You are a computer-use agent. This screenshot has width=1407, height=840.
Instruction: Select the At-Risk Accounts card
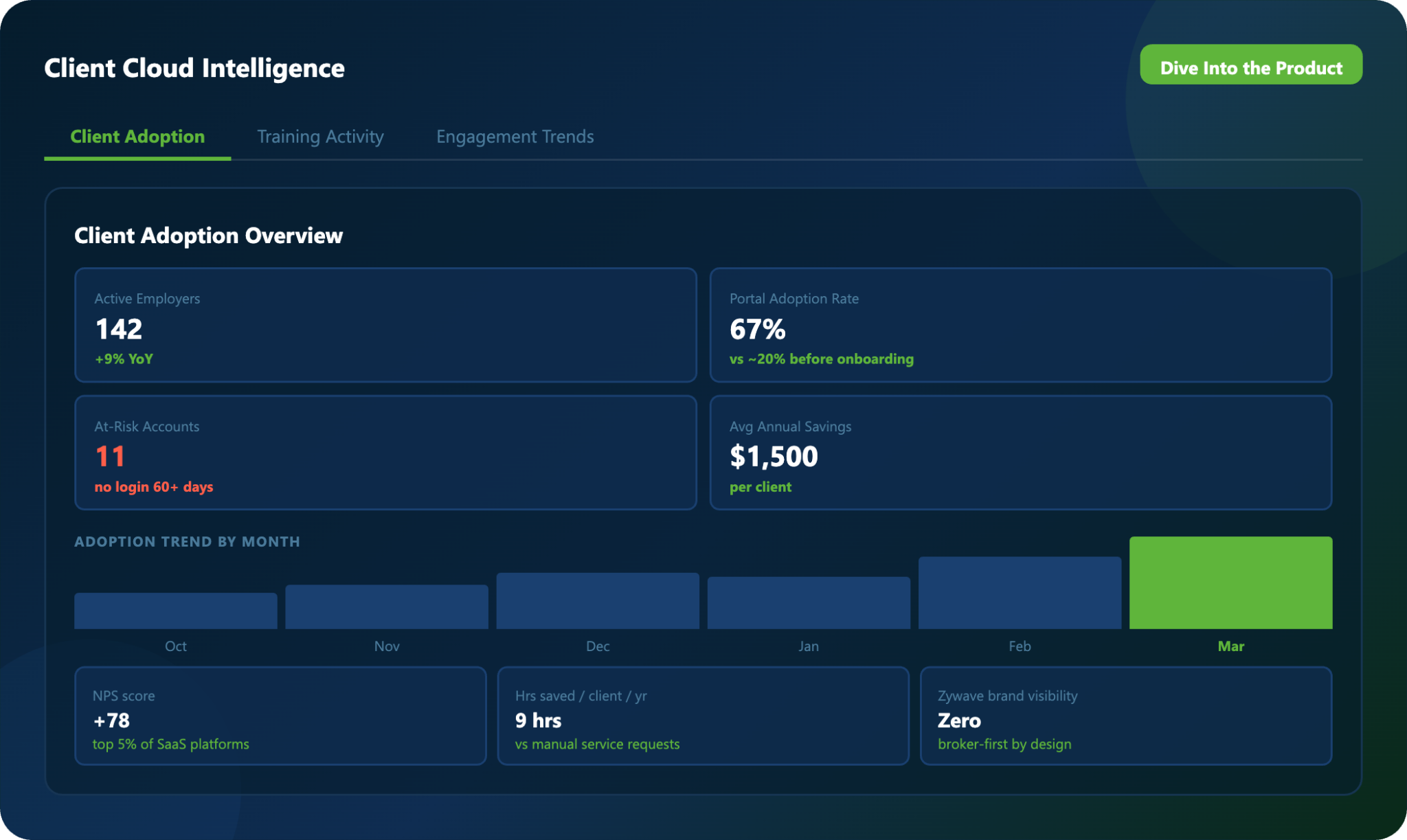click(385, 453)
